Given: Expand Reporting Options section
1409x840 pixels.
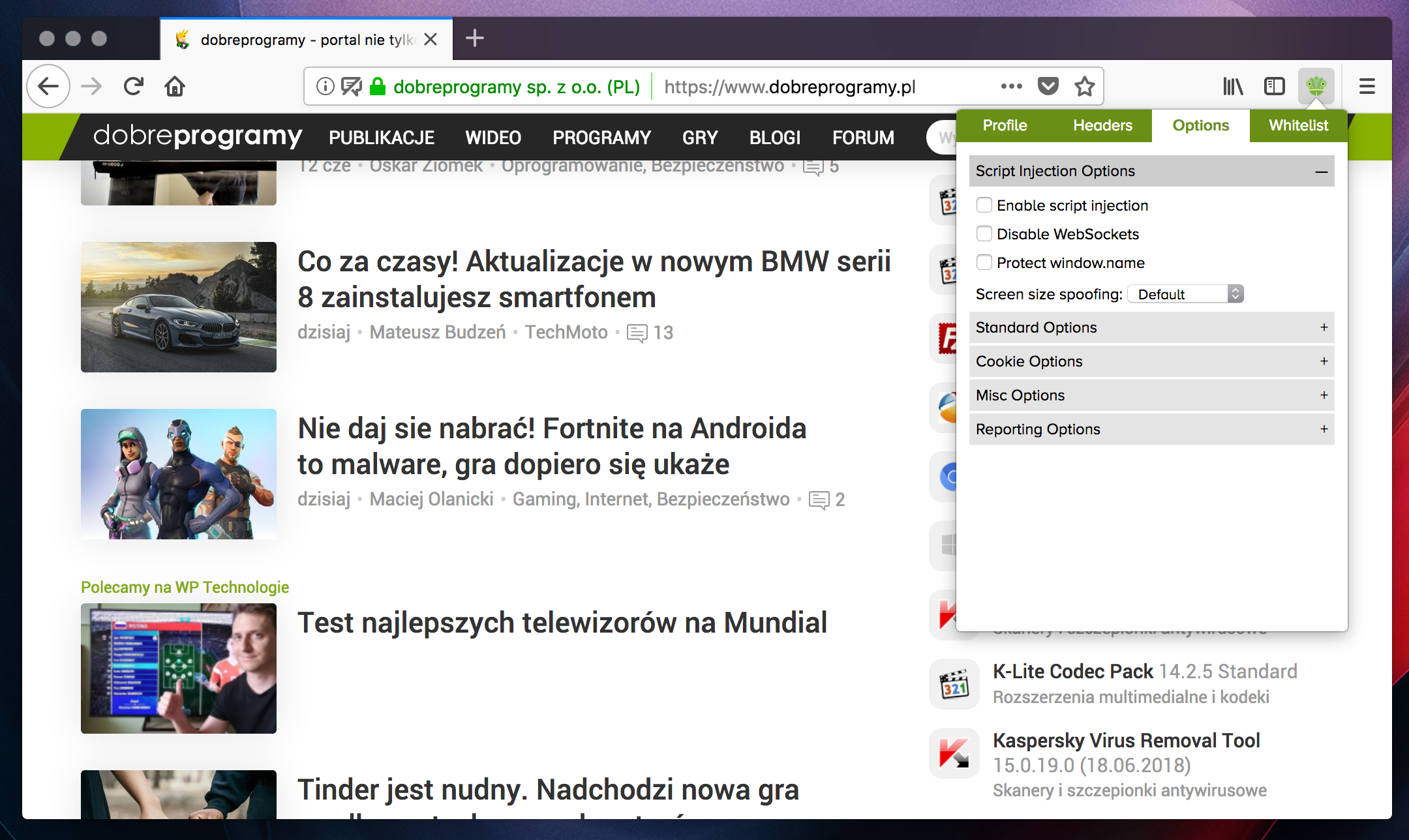Looking at the screenshot, I should pyautogui.click(x=1151, y=429).
